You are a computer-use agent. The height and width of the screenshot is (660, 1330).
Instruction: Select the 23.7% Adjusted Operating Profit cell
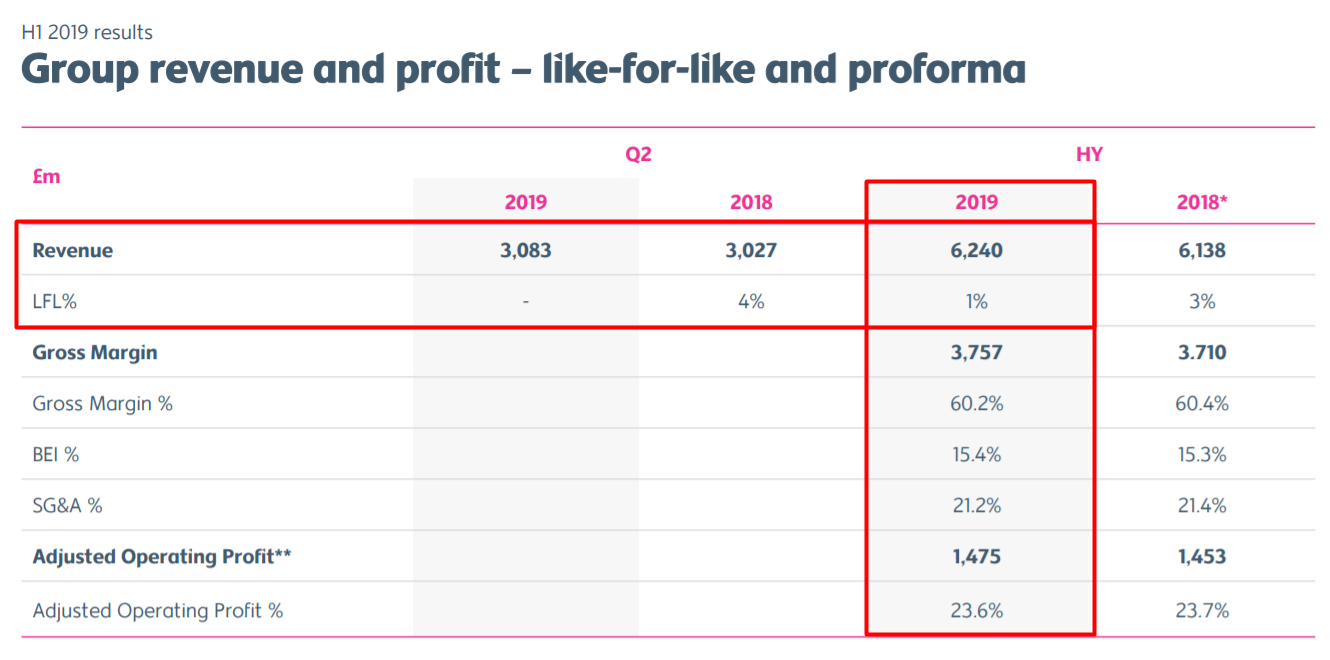coord(1202,610)
